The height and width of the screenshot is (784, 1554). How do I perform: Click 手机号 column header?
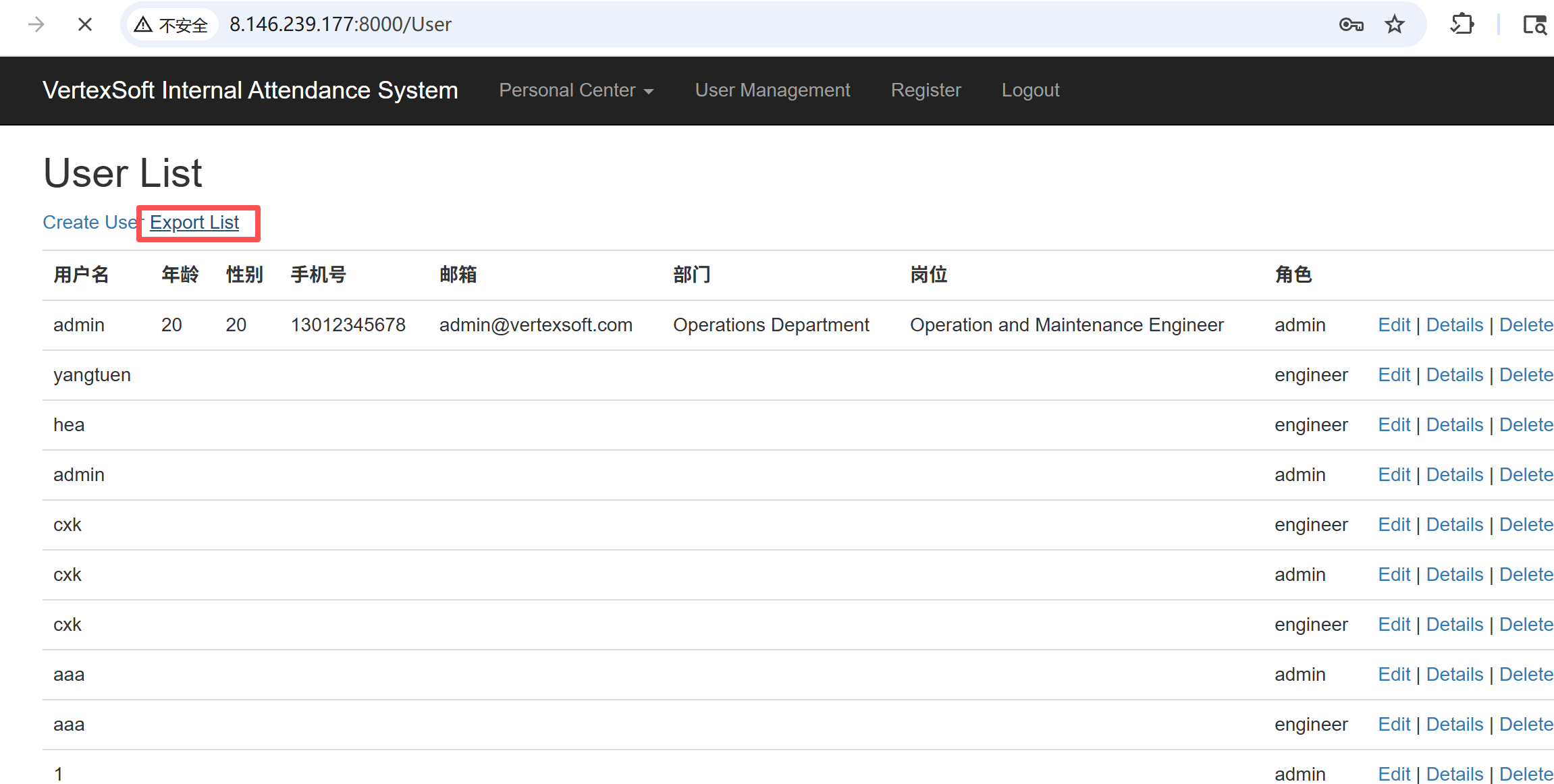coord(319,275)
